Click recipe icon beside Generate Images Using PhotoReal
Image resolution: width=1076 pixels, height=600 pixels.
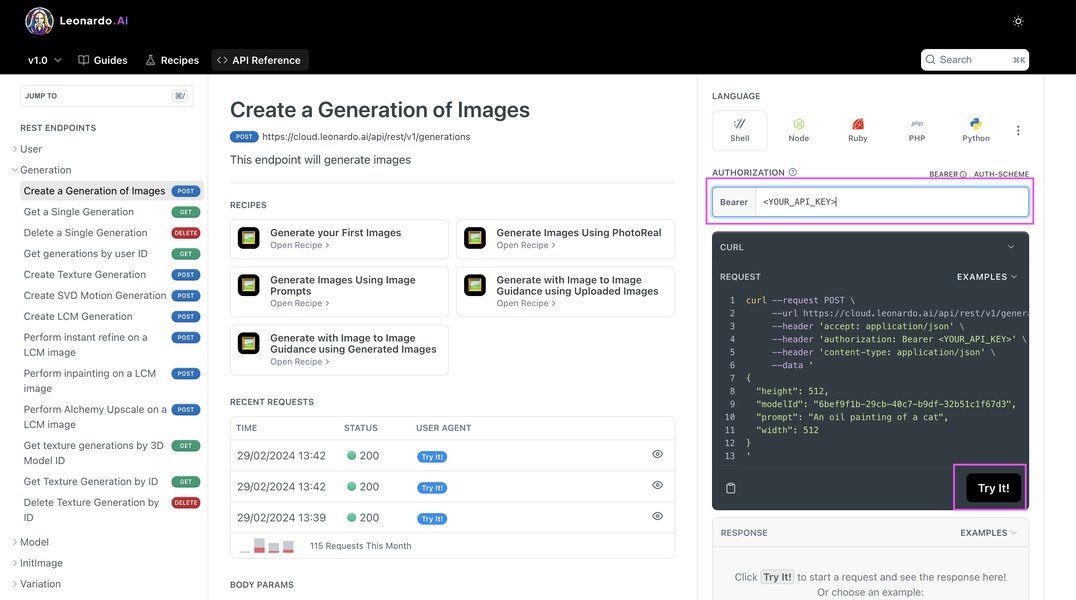coord(475,238)
